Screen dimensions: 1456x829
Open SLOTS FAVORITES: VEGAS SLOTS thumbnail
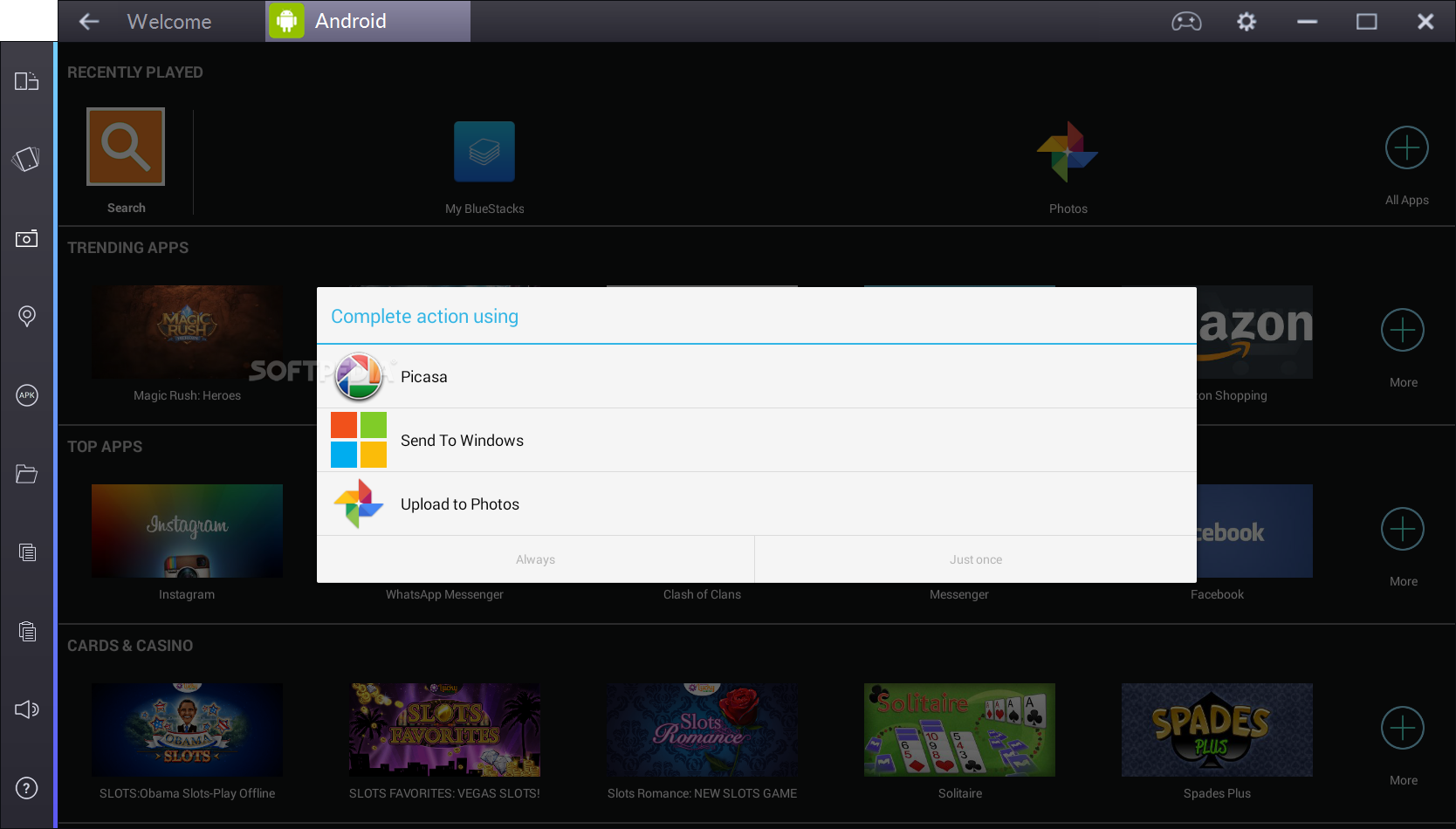[444, 730]
